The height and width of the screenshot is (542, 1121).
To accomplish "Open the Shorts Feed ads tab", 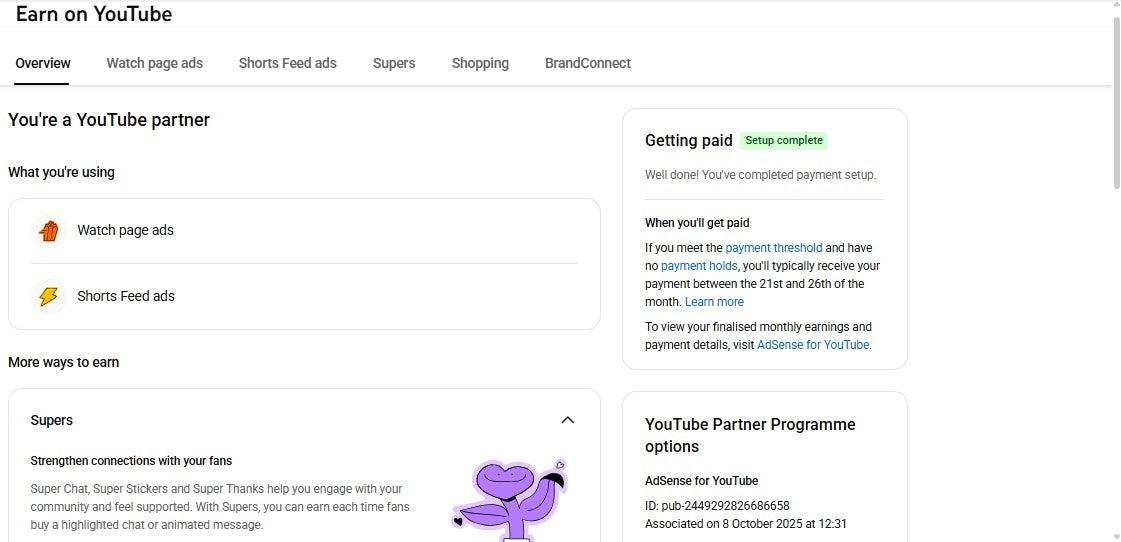I will coord(287,63).
